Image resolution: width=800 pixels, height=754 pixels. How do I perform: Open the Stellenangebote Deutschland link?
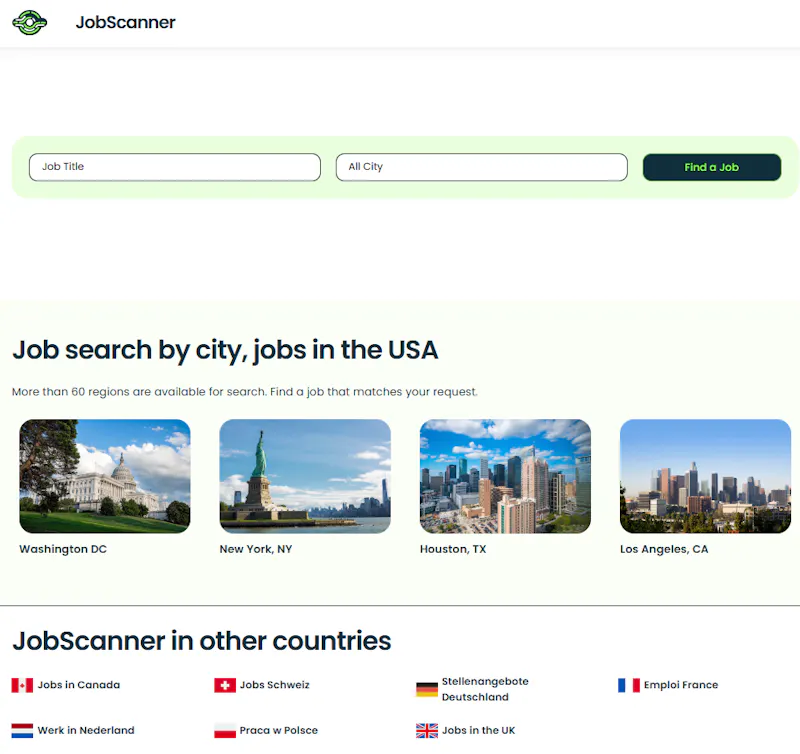tap(485, 689)
